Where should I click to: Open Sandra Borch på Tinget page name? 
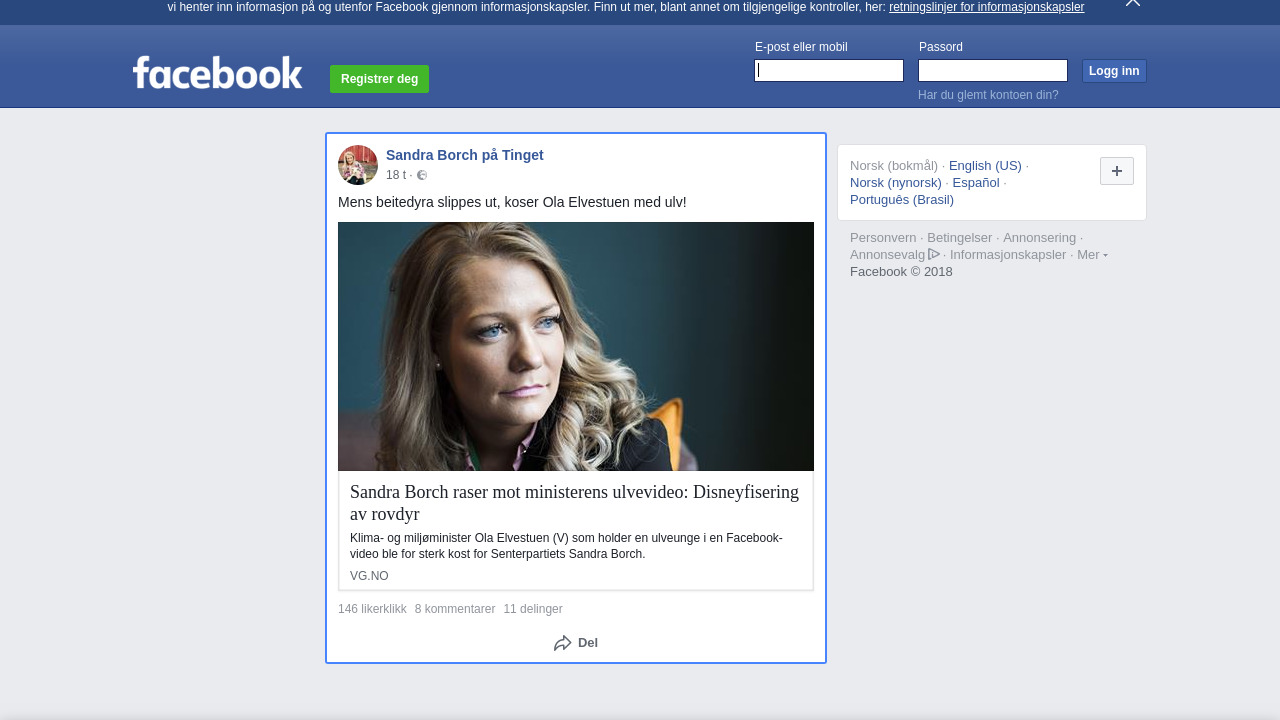465,155
